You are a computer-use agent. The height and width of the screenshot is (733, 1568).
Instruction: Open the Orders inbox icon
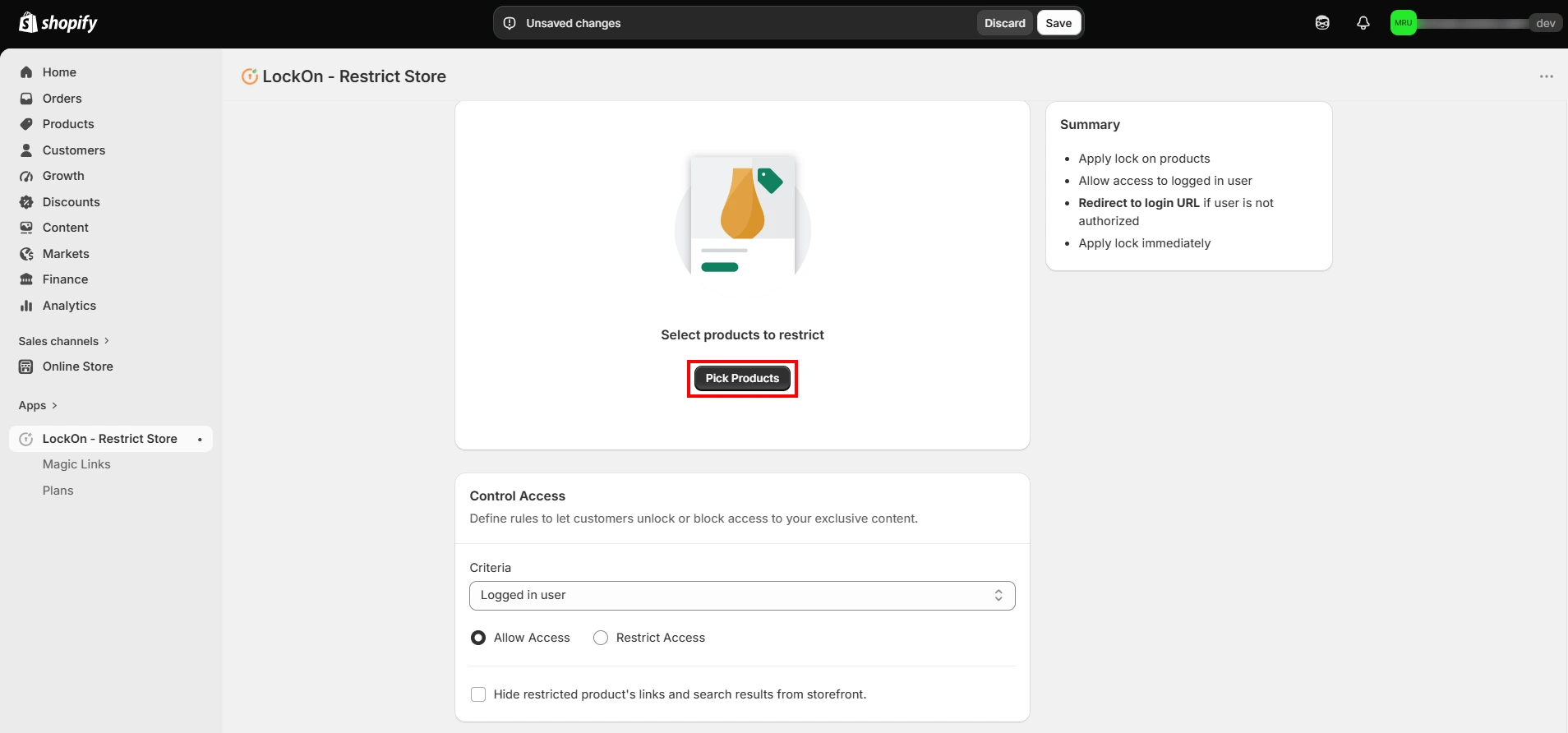pos(26,99)
